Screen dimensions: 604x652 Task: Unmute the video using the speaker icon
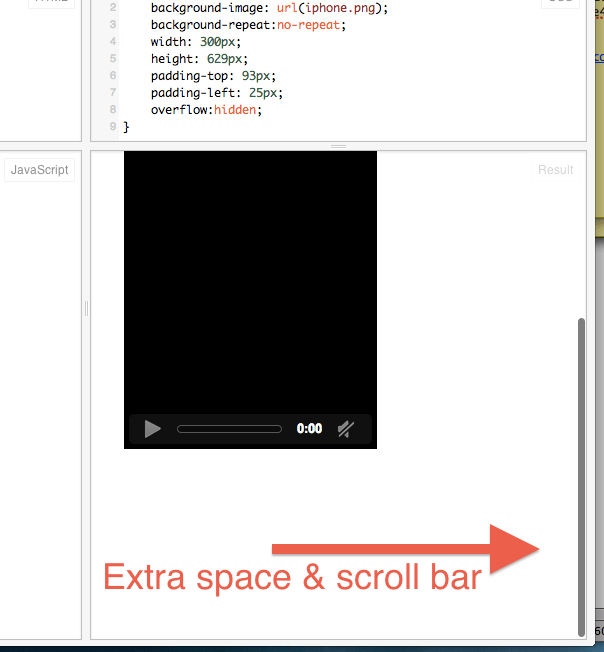click(x=346, y=429)
